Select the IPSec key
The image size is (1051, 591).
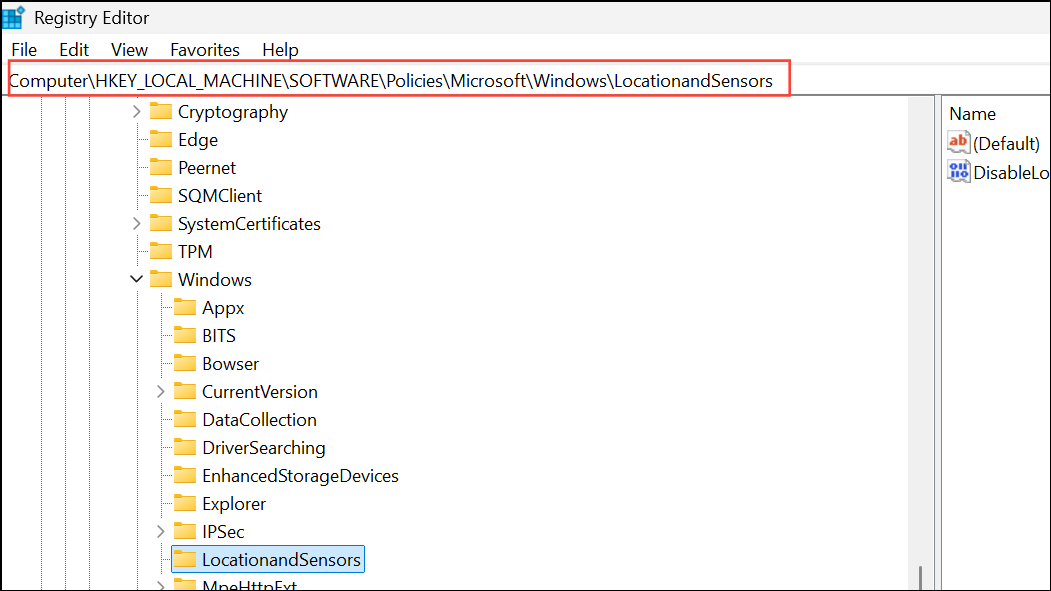pyautogui.click(x=223, y=532)
